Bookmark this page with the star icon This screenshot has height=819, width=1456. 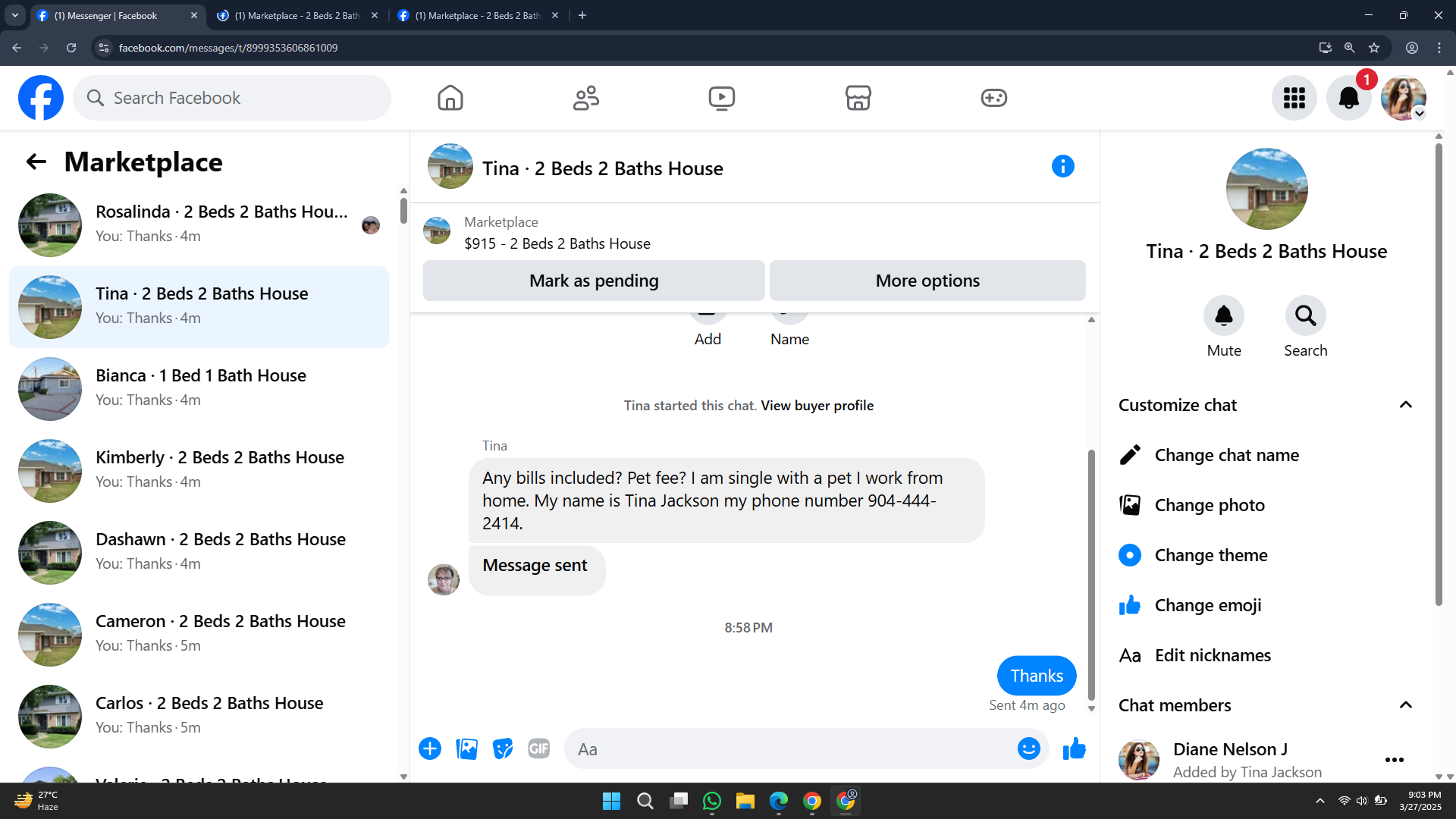[x=1374, y=48]
